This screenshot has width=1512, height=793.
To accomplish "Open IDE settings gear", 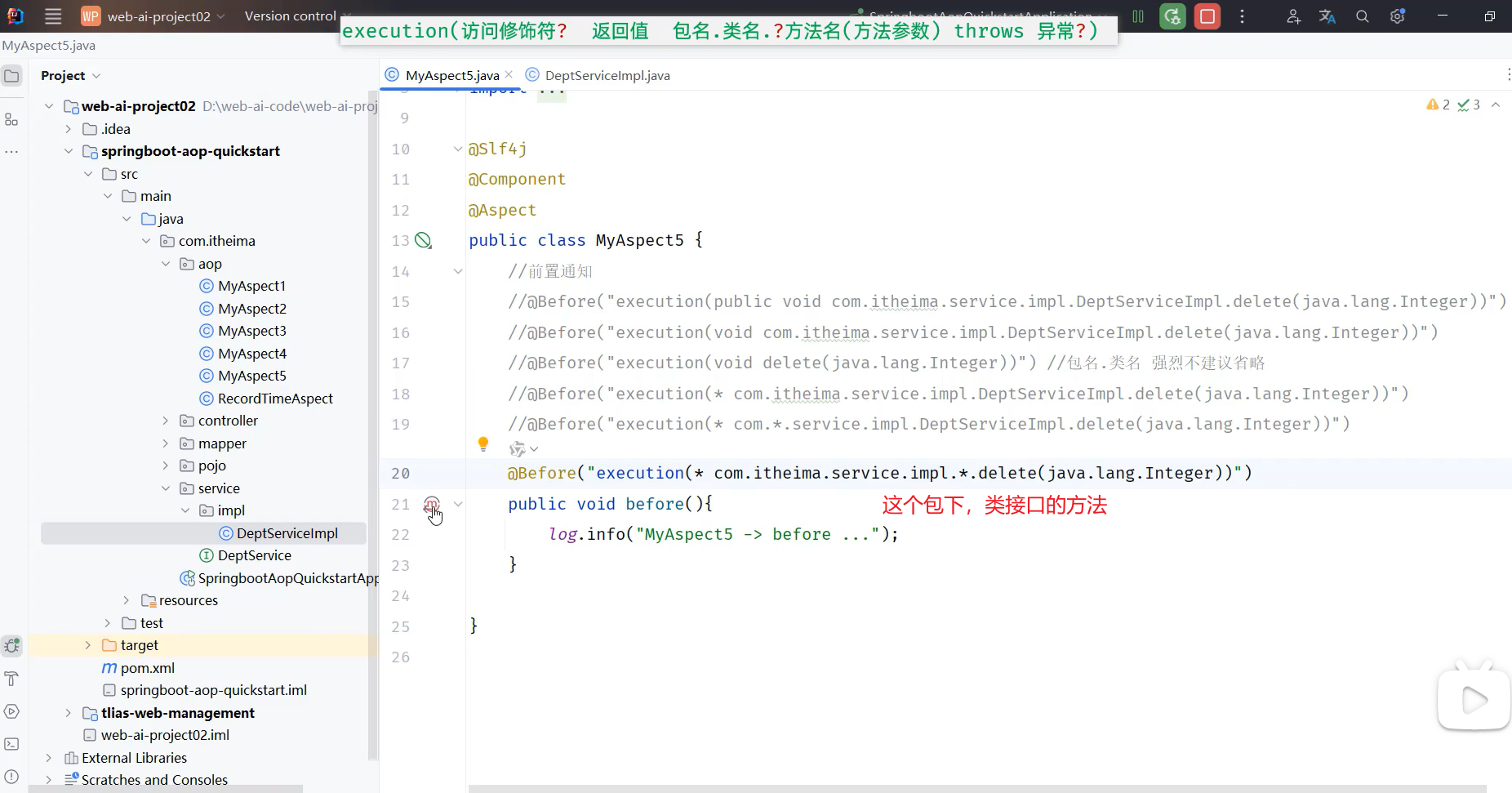I will click(x=1398, y=16).
